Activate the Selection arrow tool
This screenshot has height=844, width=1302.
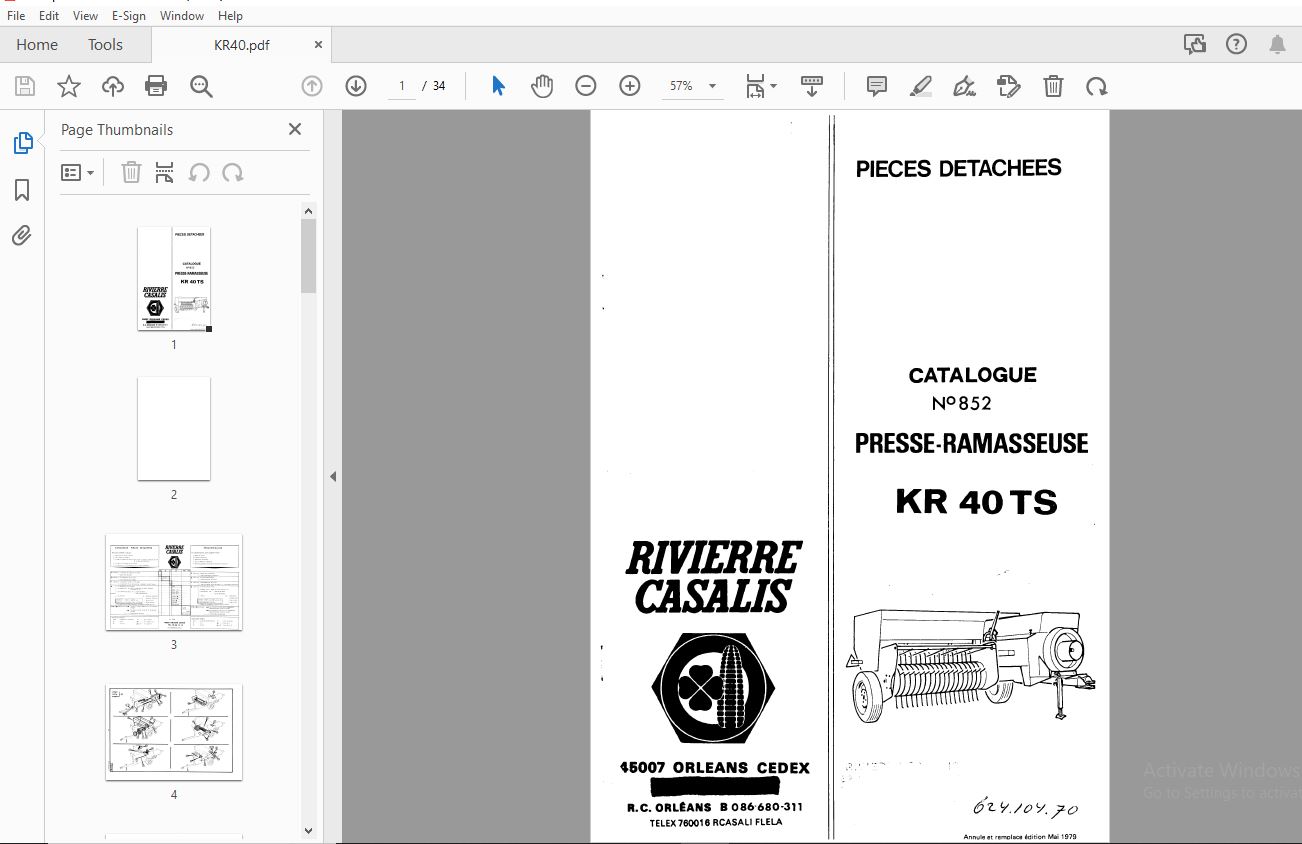pos(498,86)
